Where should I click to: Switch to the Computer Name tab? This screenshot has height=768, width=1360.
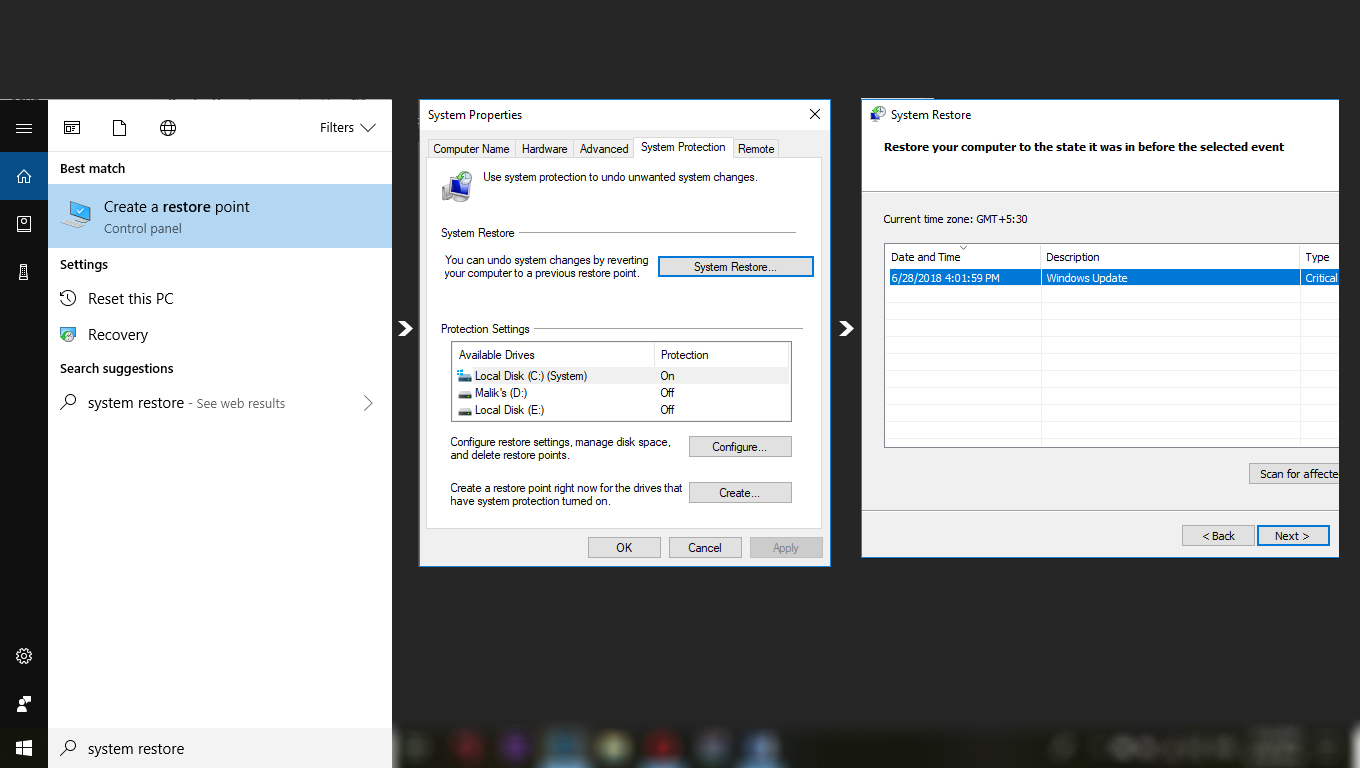(471, 148)
